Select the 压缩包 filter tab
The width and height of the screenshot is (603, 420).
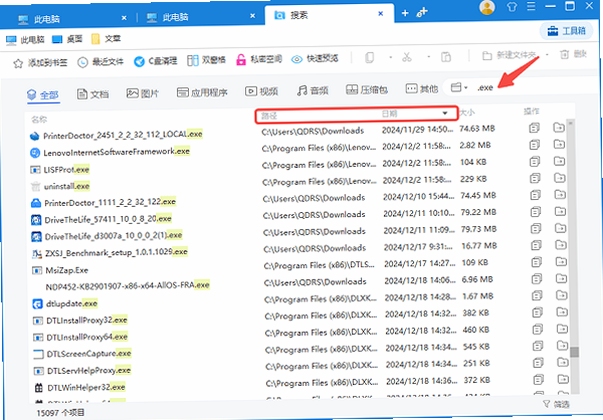pyautogui.click(x=367, y=90)
